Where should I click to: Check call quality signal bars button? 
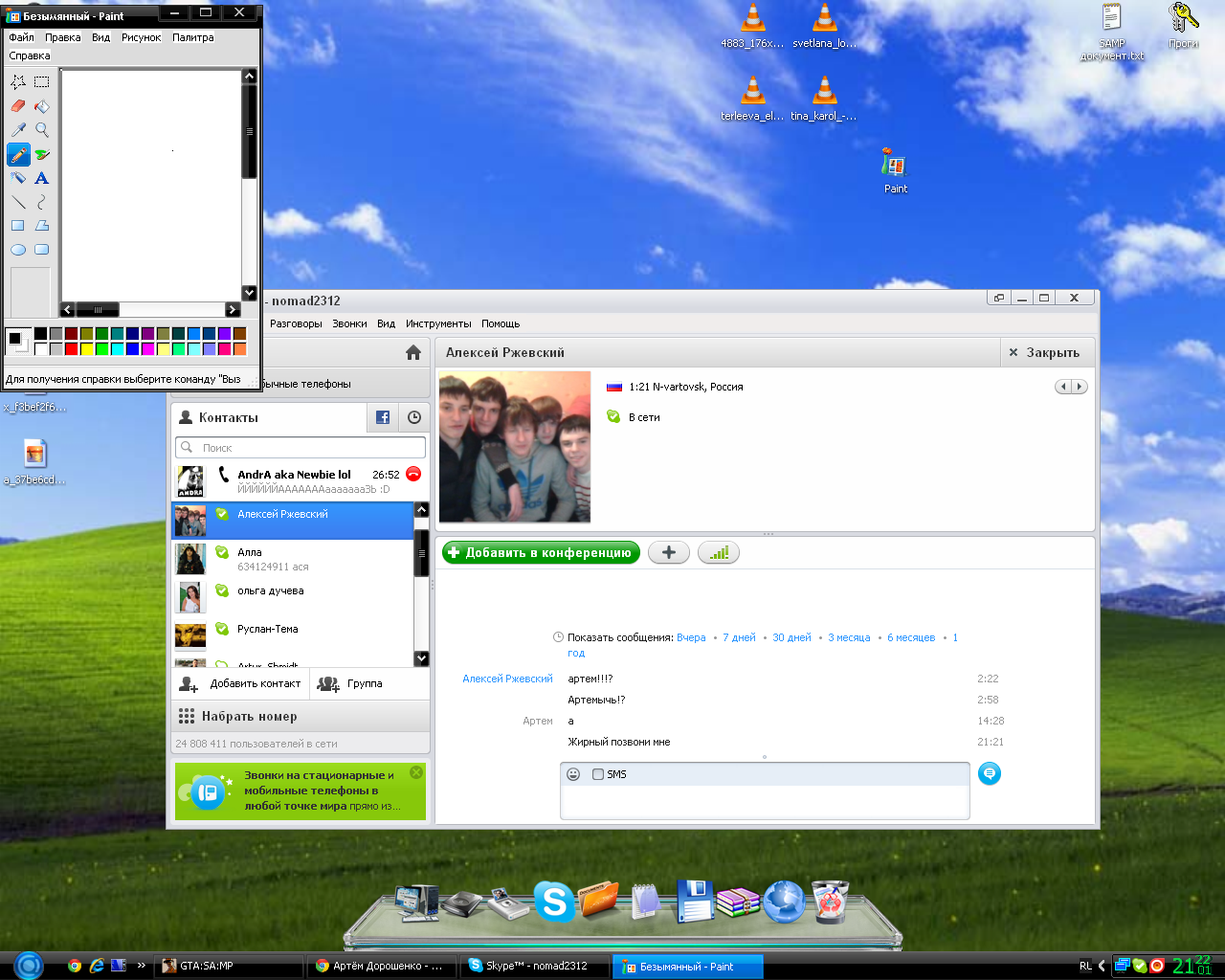tap(719, 552)
